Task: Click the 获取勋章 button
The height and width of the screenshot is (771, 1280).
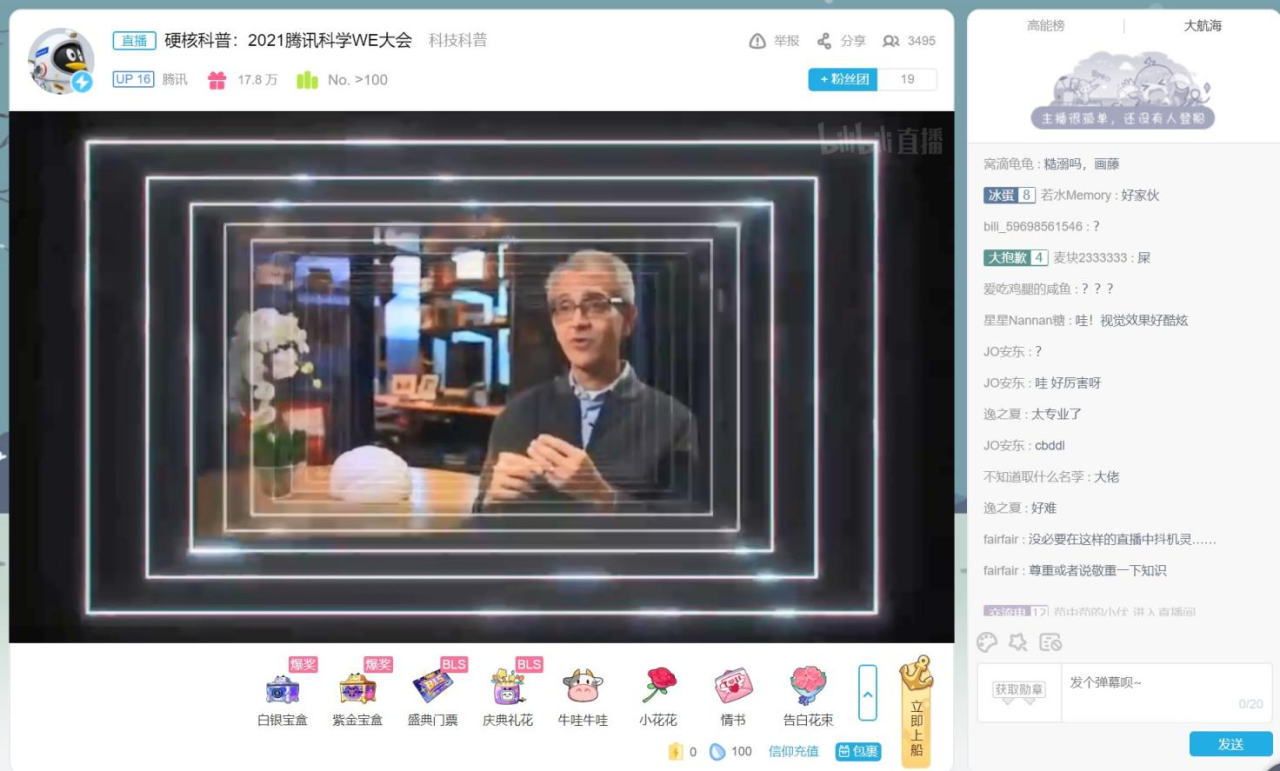Action: pyautogui.click(x=1019, y=690)
